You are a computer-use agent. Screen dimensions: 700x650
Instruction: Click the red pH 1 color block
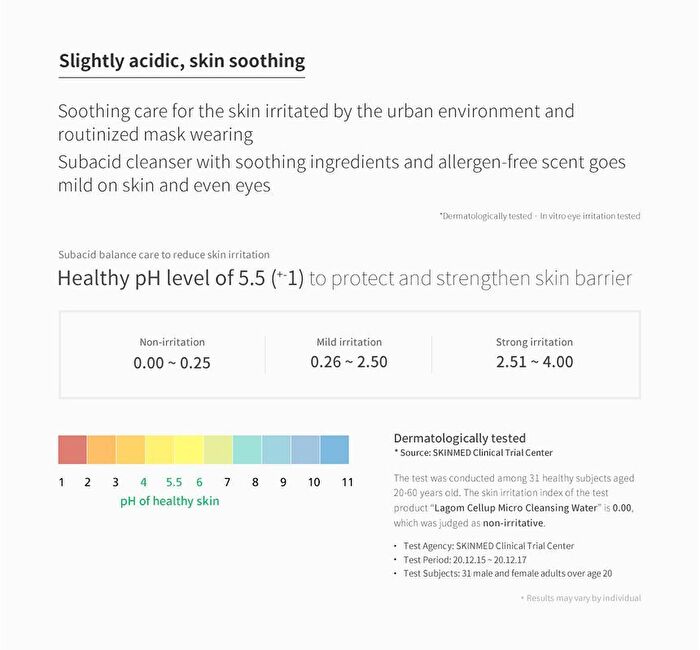pyautogui.click(x=72, y=450)
